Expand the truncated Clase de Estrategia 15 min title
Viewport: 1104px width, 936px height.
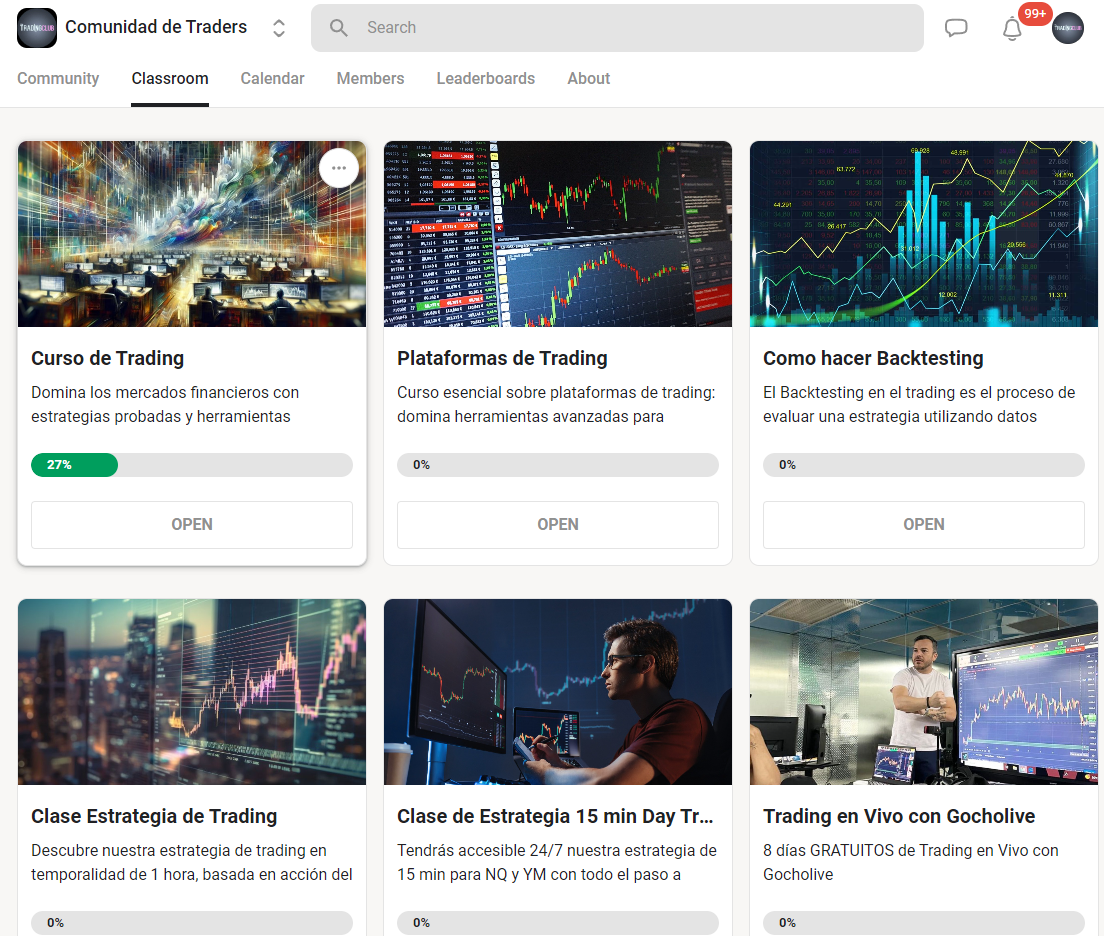click(x=558, y=816)
